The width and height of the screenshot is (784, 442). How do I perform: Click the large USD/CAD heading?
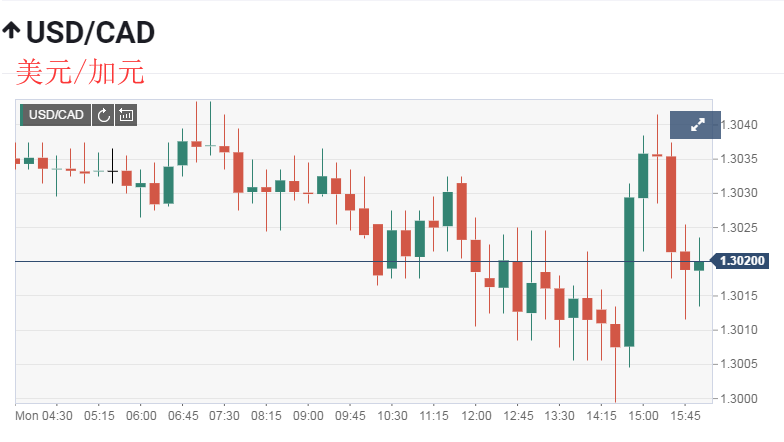90,32
